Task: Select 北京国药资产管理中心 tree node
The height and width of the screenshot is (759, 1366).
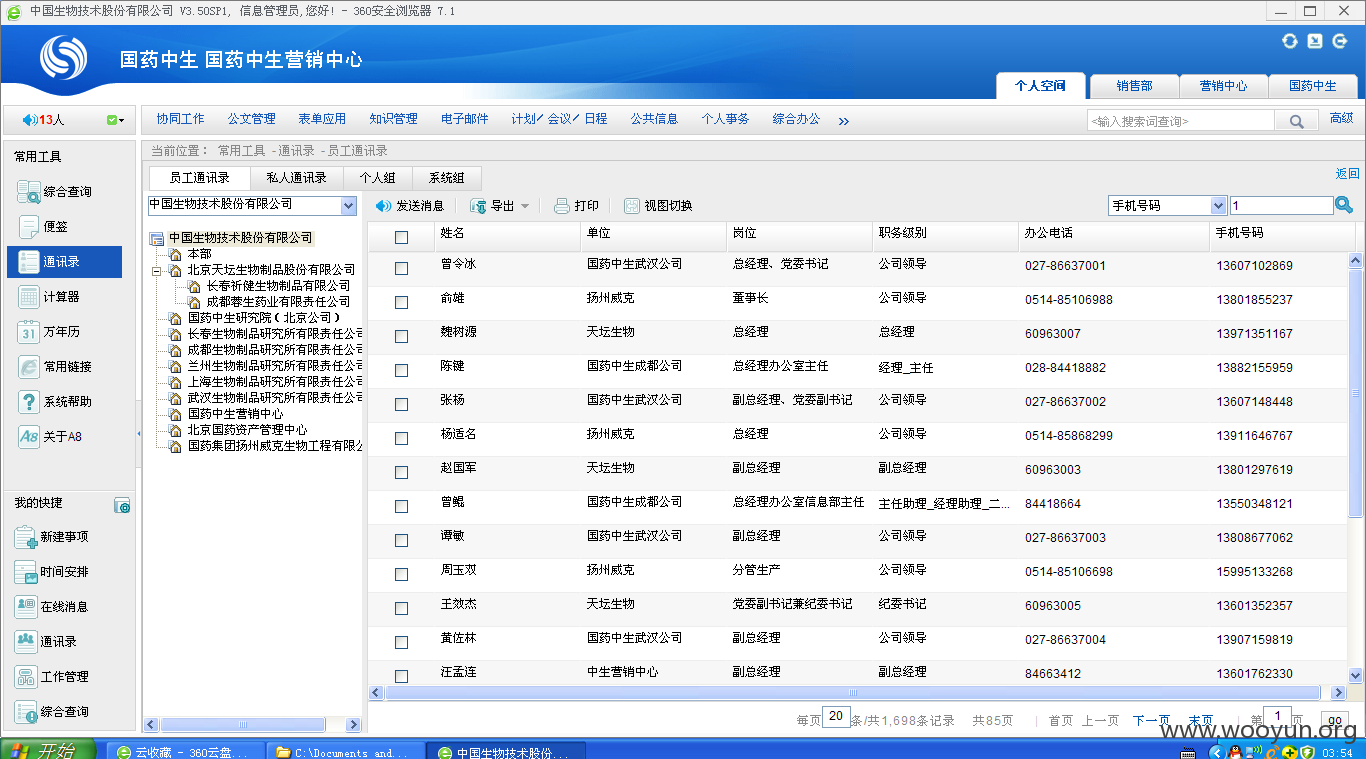Action: (247, 430)
